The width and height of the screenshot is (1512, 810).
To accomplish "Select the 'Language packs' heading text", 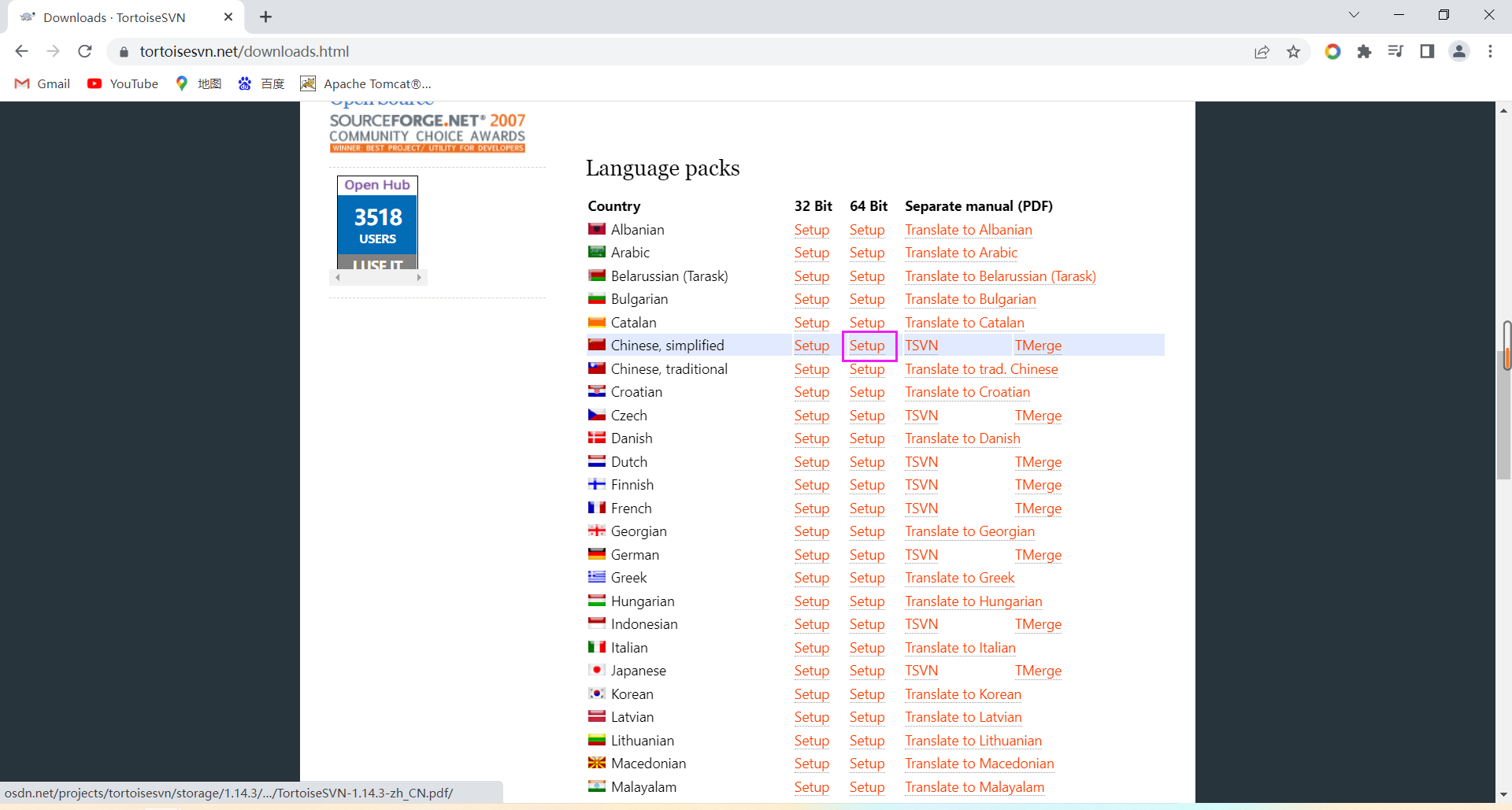I will [x=662, y=168].
